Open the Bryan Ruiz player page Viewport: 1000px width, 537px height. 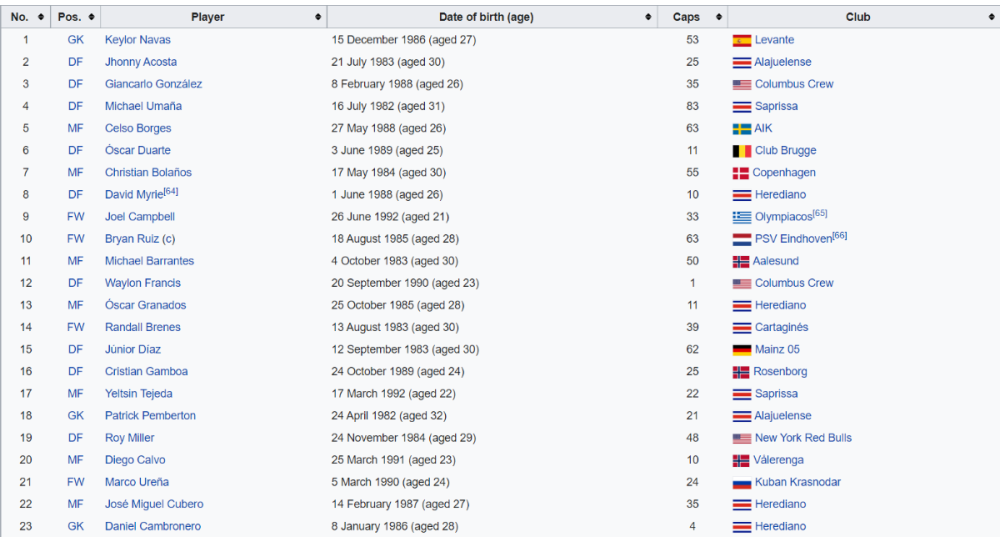pos(132,239)
